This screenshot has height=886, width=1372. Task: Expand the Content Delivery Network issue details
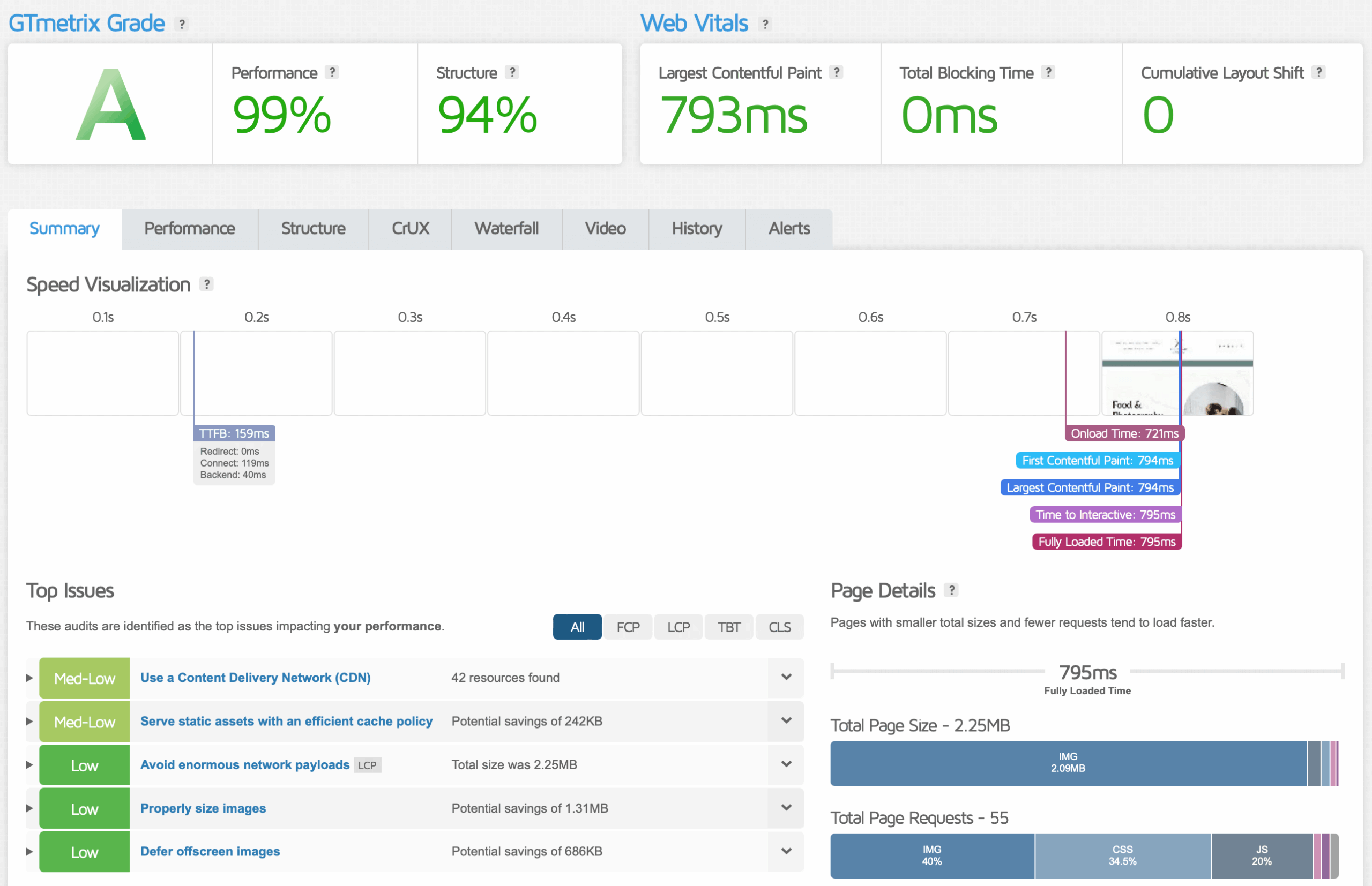(x=786, y=677)
